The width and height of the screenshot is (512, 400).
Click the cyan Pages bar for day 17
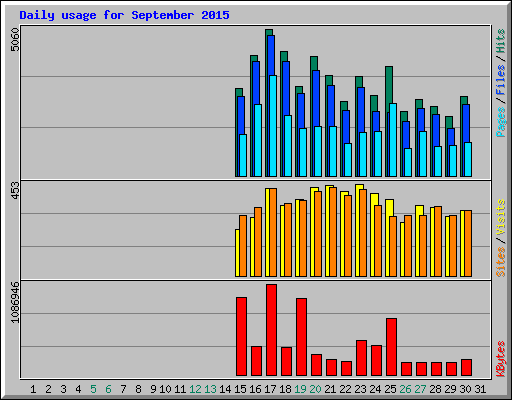coord(273,126)
